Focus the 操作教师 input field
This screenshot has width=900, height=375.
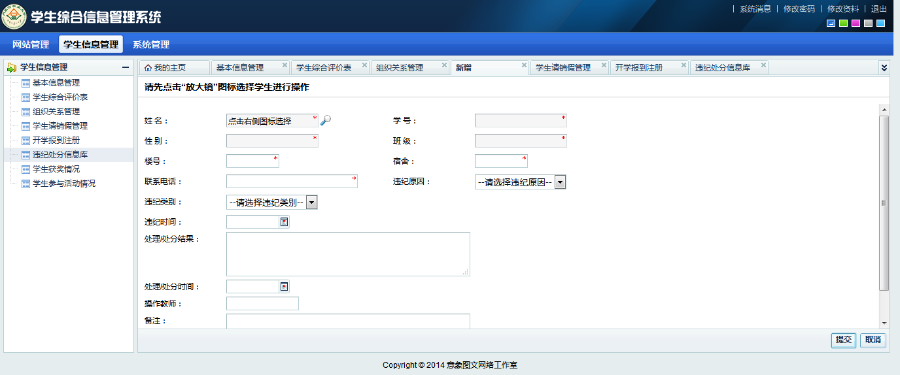262,303
